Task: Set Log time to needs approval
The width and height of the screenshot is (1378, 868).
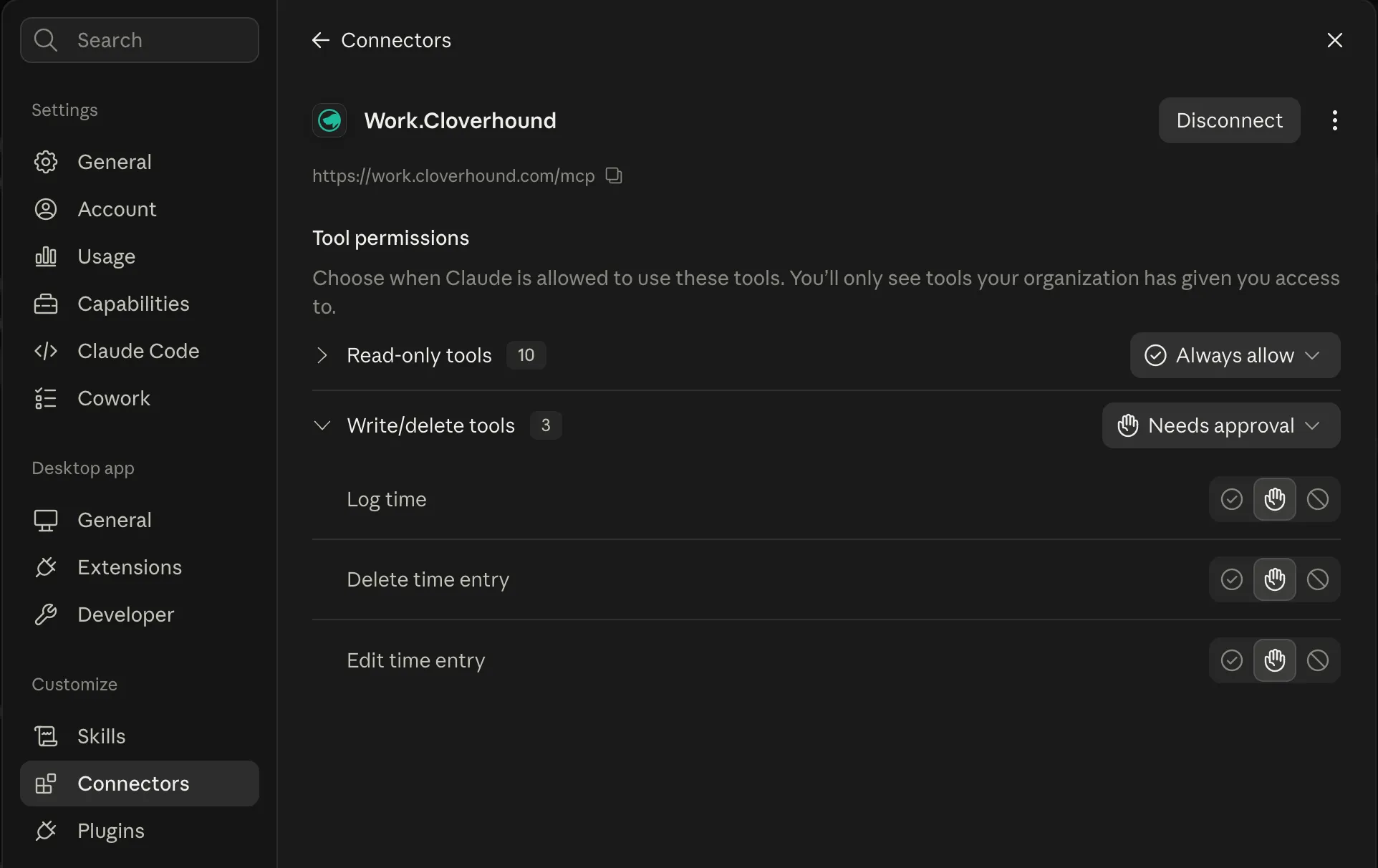Action: tap(1274, 499)
